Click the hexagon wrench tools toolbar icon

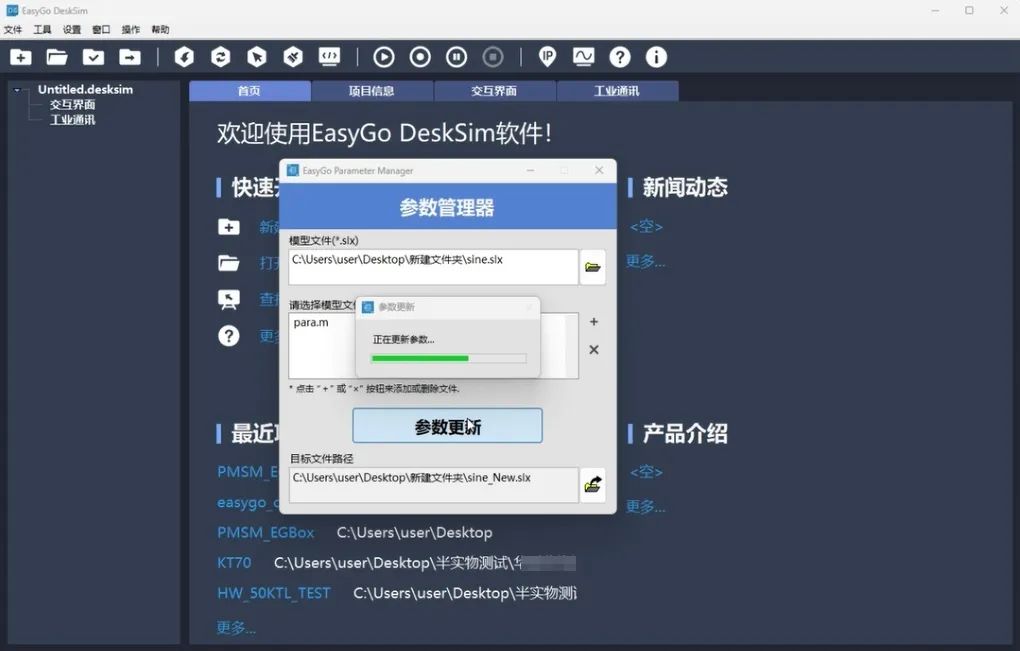coord(293,57)
